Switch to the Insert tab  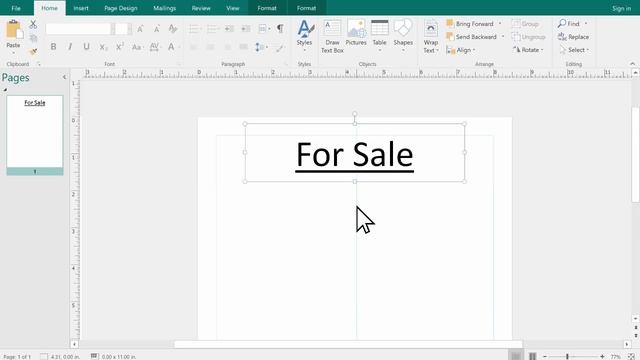(x=81, y=8)
